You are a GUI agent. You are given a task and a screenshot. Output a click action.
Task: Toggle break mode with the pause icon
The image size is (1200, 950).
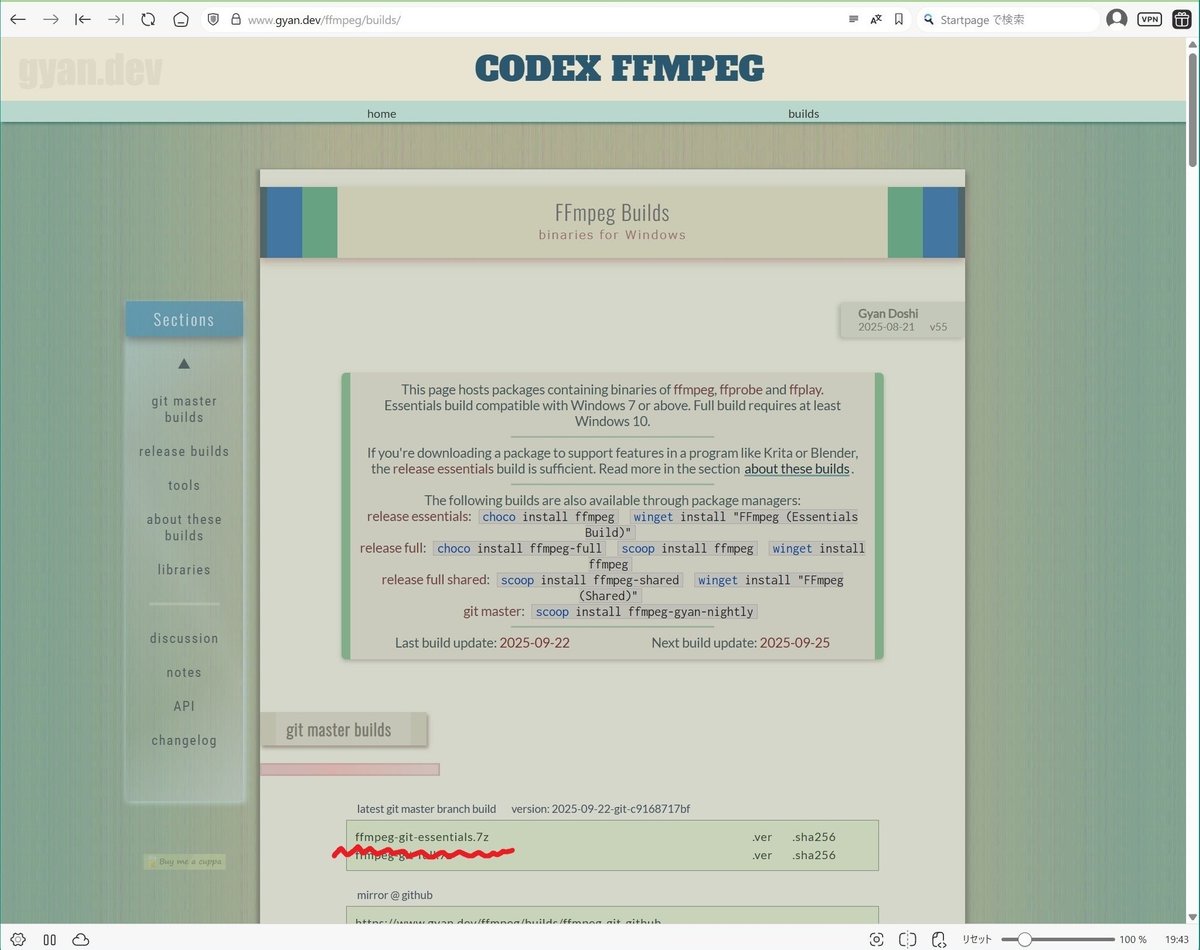click(48, 940)
